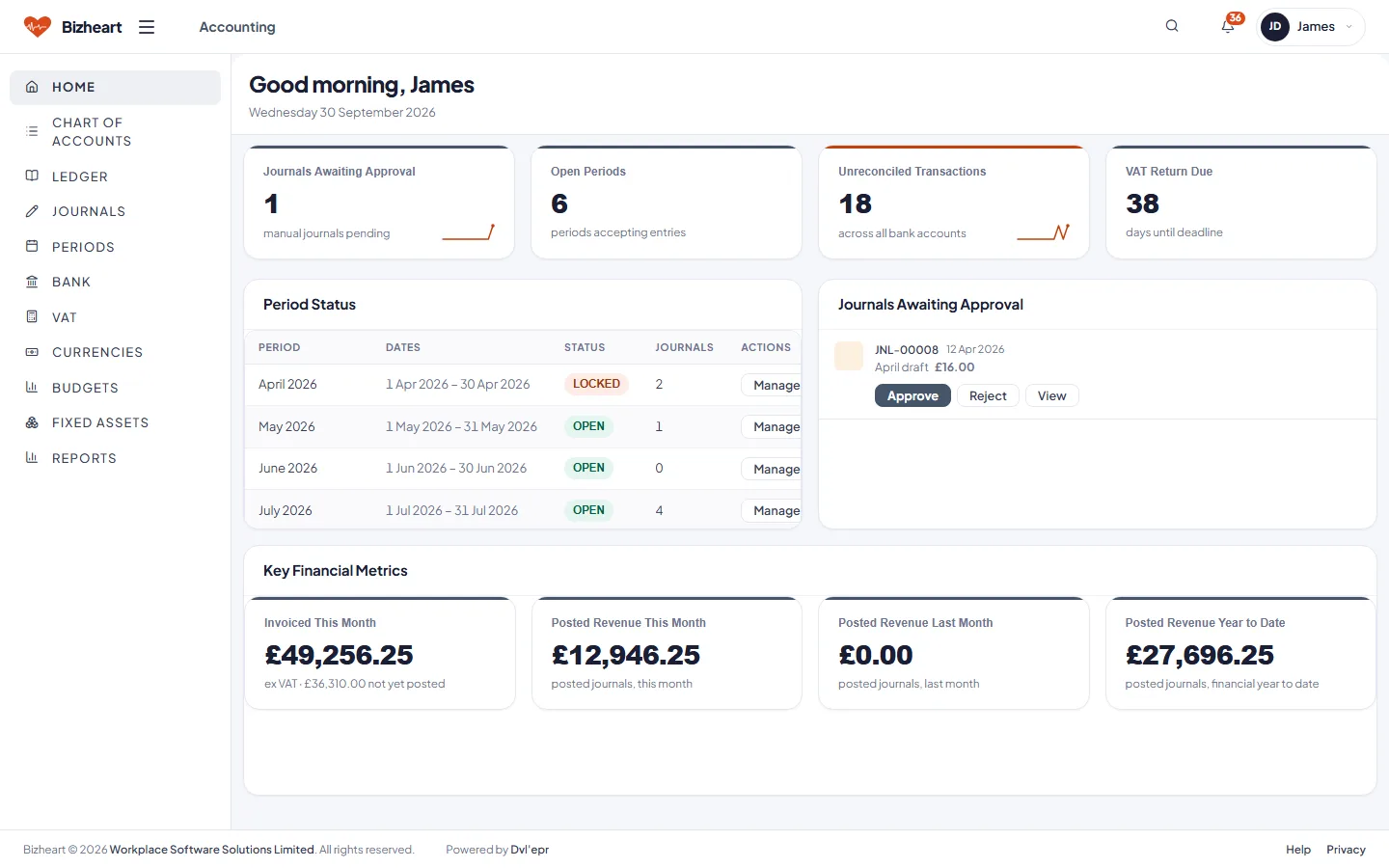Click the JNL-00008 journal reference
Viewport: 1389px width, 868px height.
(x=907, y=350)
